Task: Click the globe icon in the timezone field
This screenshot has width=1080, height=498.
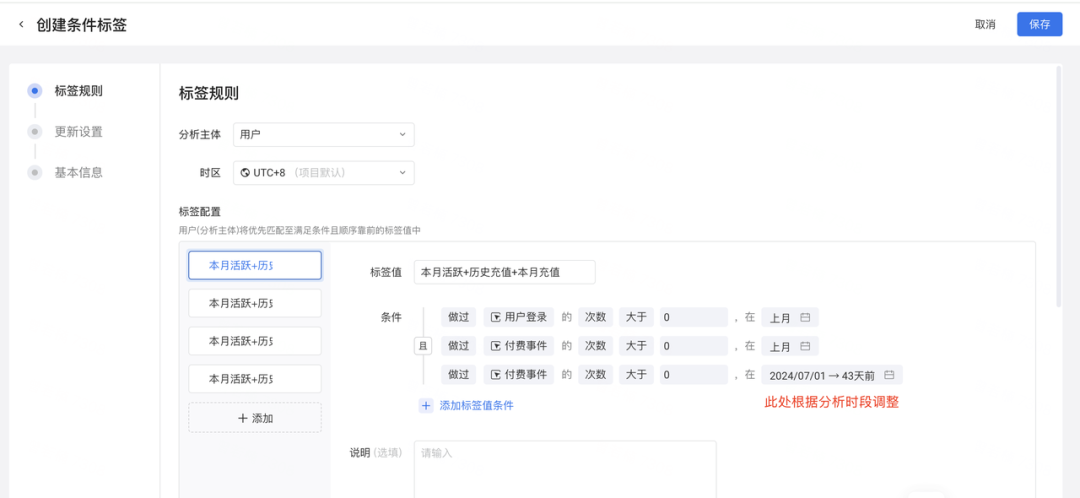Action: 245,173
